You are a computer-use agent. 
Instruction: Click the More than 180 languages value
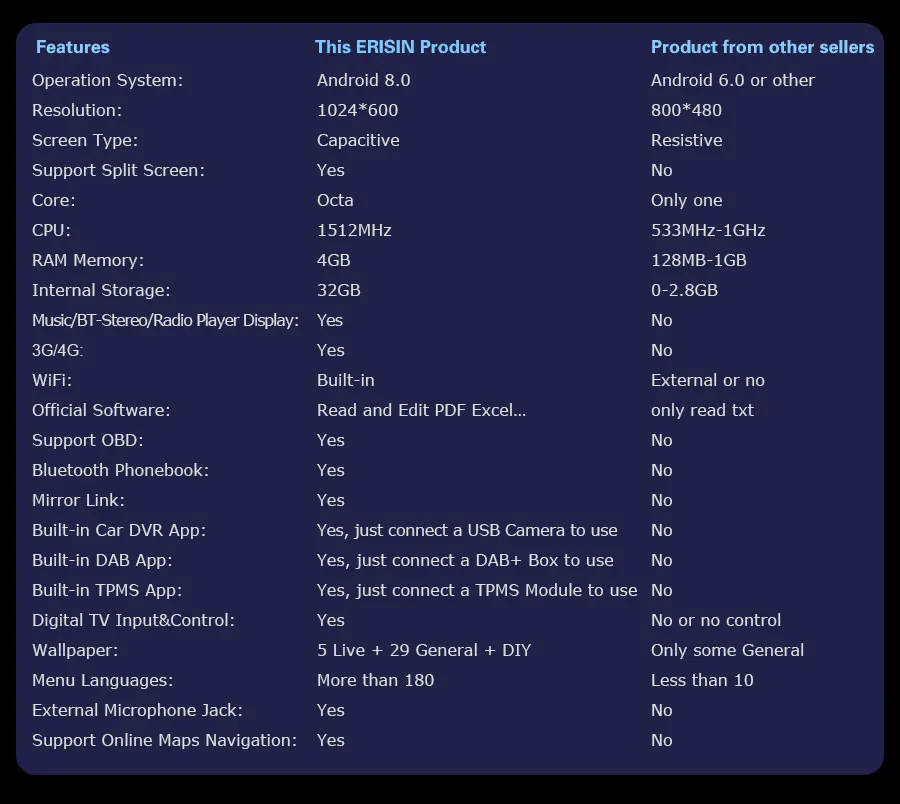[x=375, y=680]
